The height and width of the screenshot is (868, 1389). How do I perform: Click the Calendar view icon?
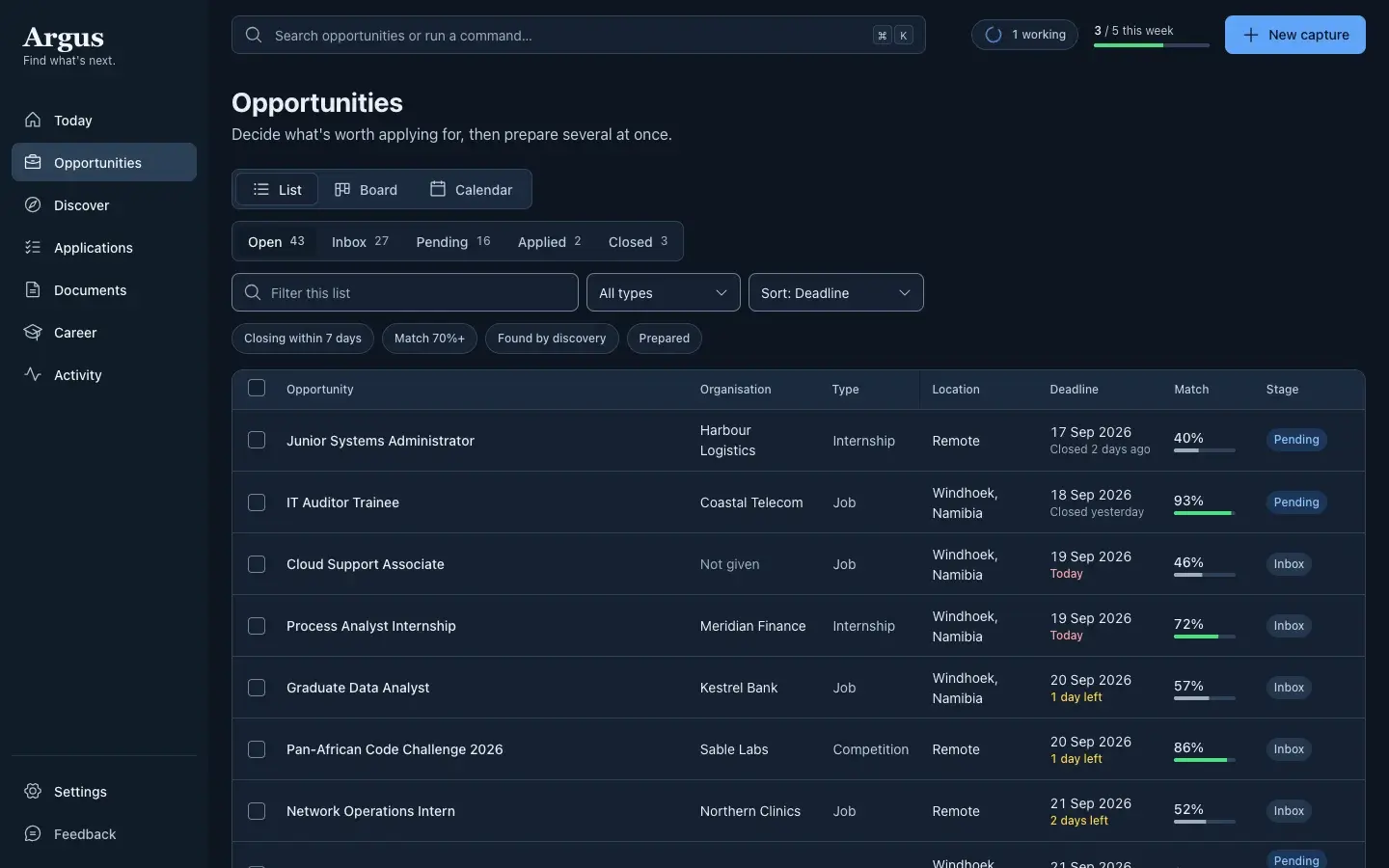pos(438,189)
